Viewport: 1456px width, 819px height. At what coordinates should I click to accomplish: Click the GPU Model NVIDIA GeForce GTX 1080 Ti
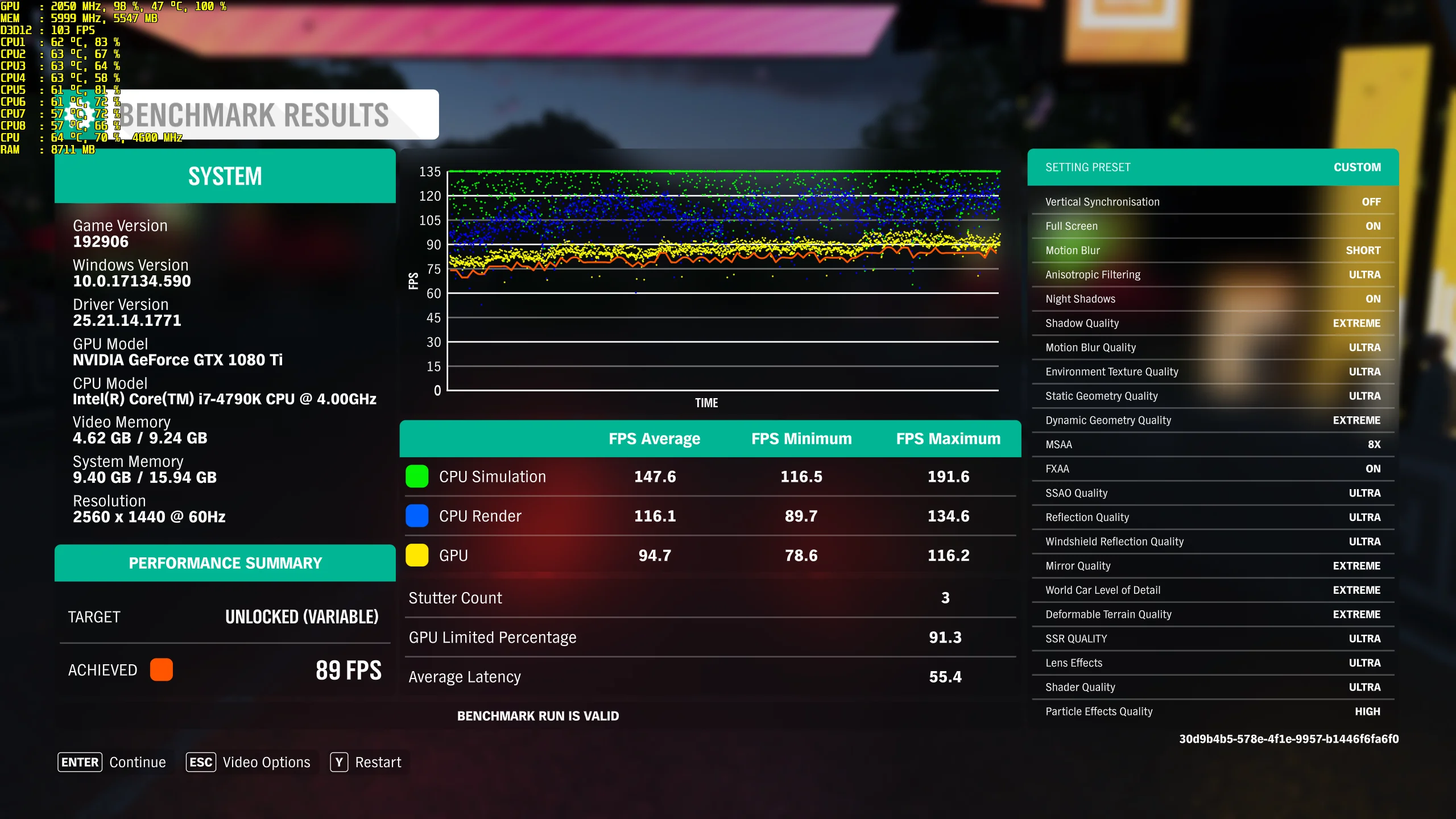pyautogui.click(x=177, y=352)
